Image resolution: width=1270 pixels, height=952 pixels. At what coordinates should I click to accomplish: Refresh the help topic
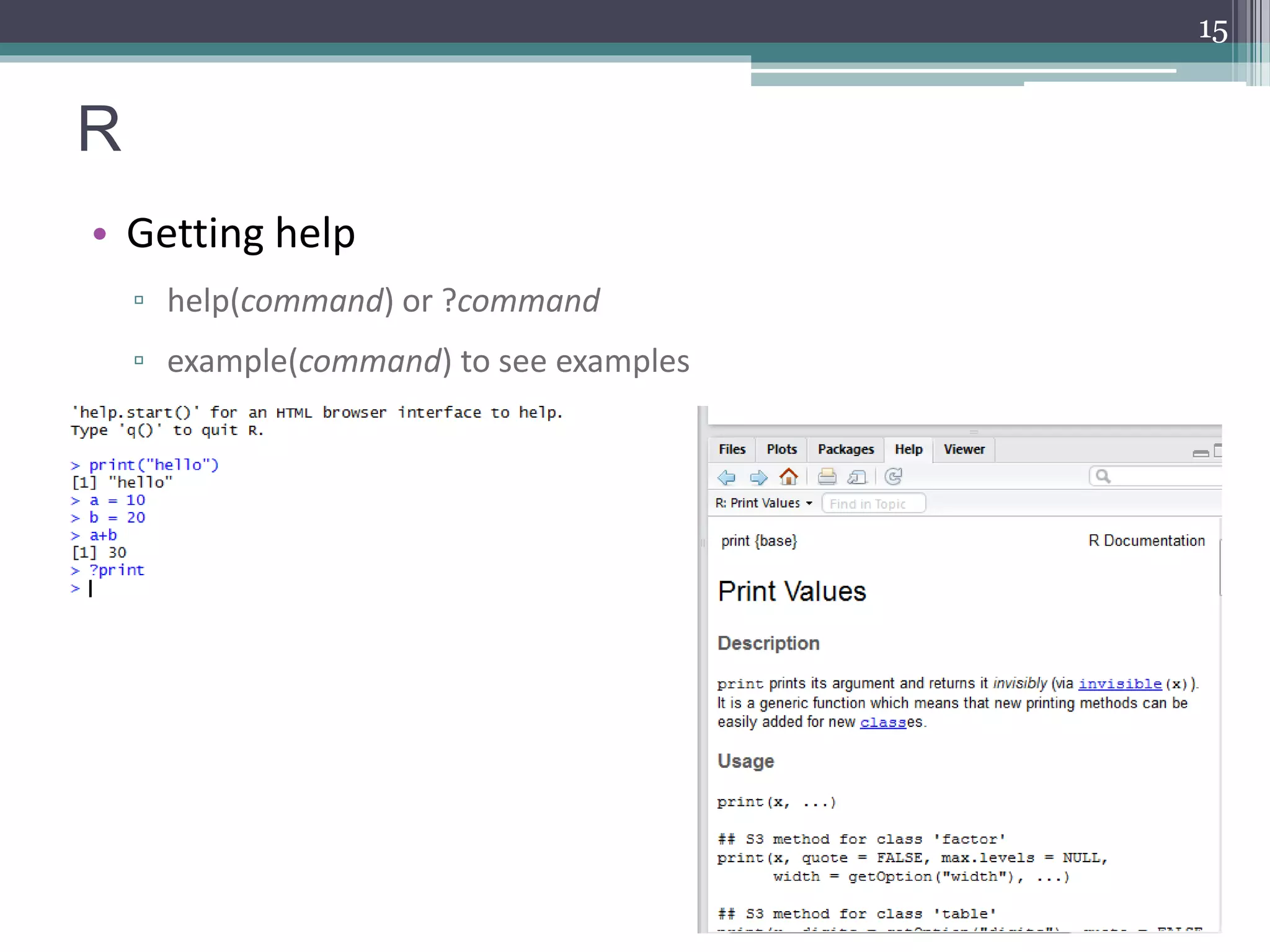point(893,477)
